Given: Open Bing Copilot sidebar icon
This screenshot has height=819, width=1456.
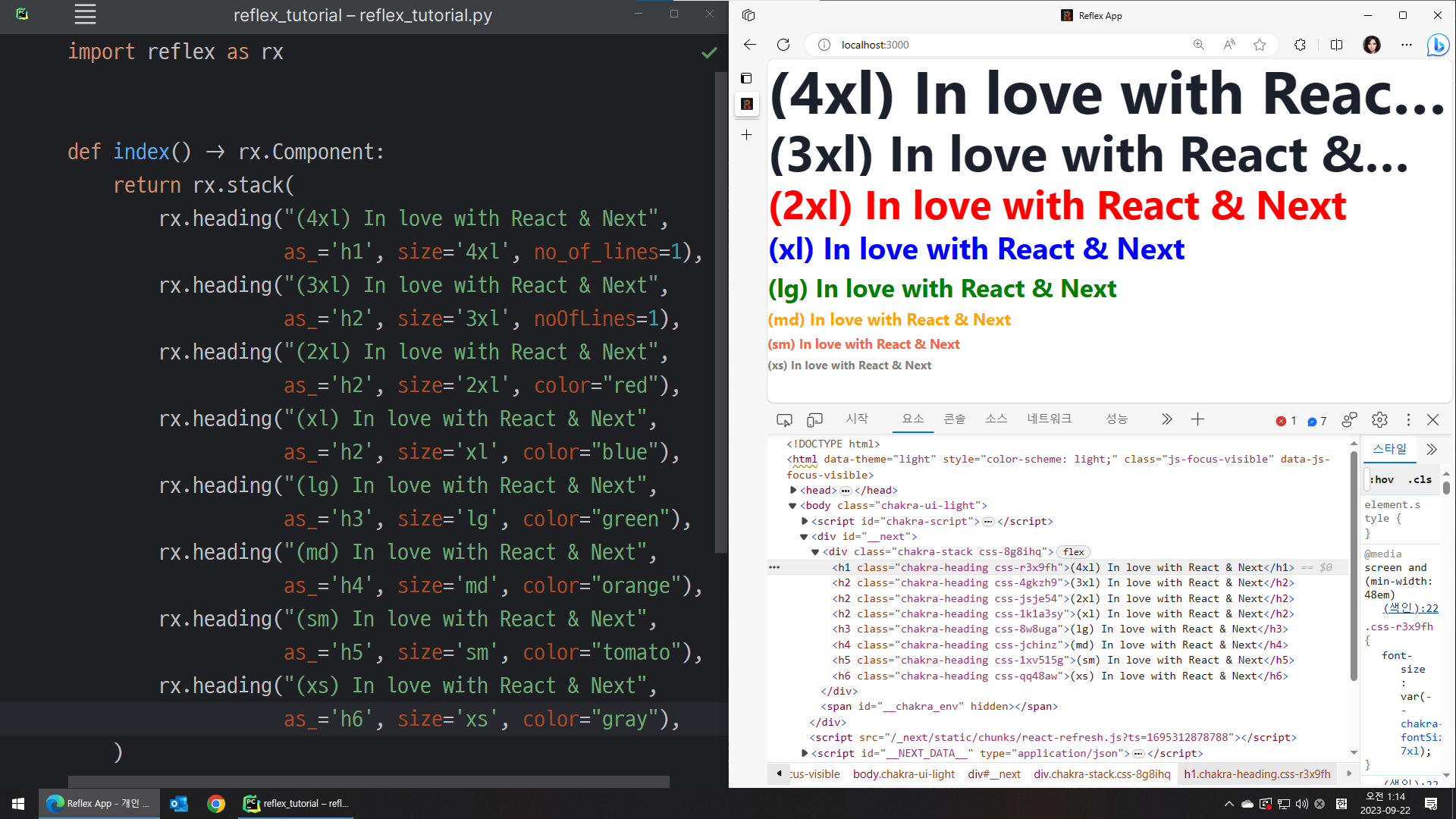Looking at the screenshot, I should click(1437, 45).
